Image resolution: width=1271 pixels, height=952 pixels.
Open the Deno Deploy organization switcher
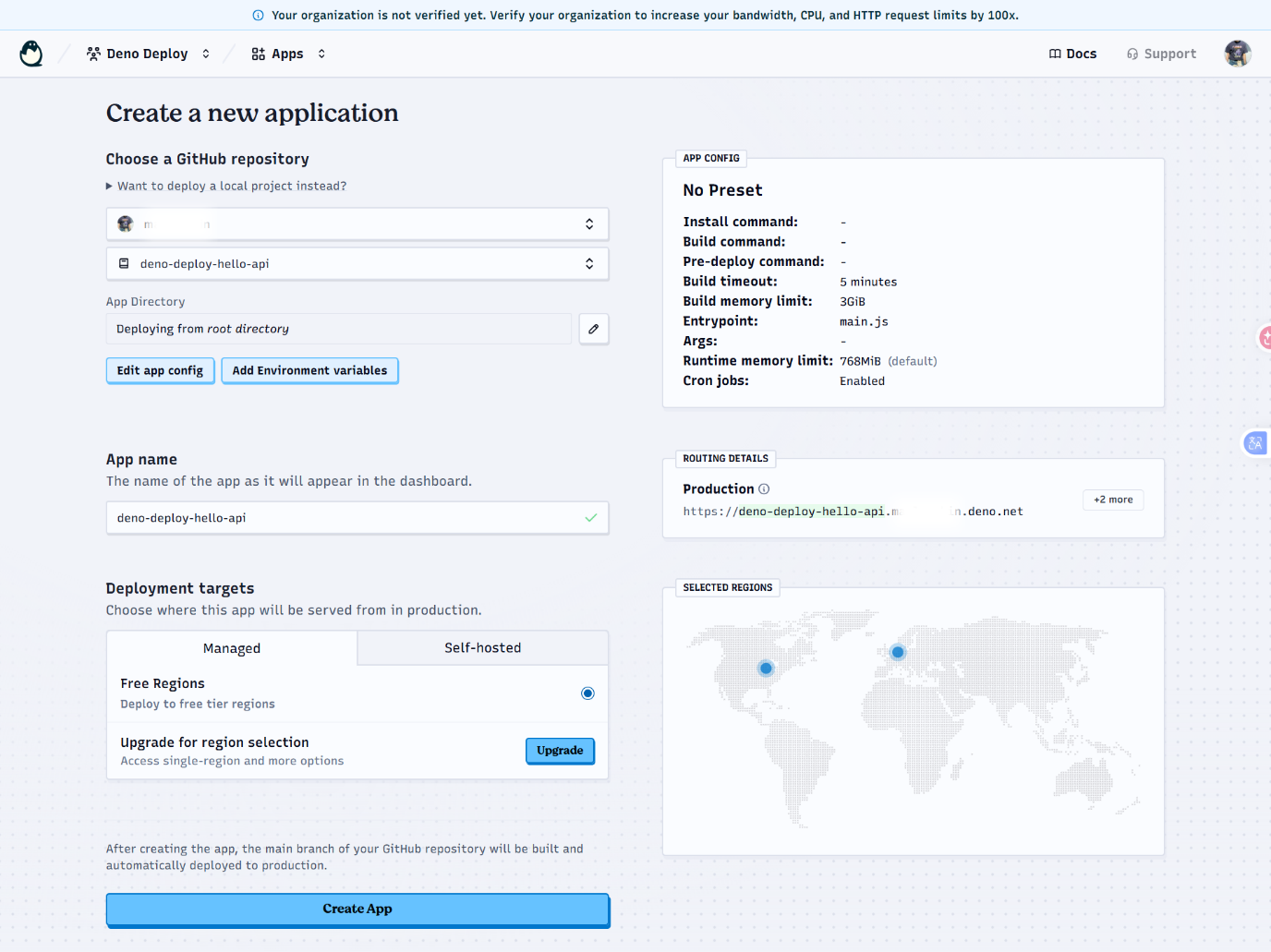[148, 54]
